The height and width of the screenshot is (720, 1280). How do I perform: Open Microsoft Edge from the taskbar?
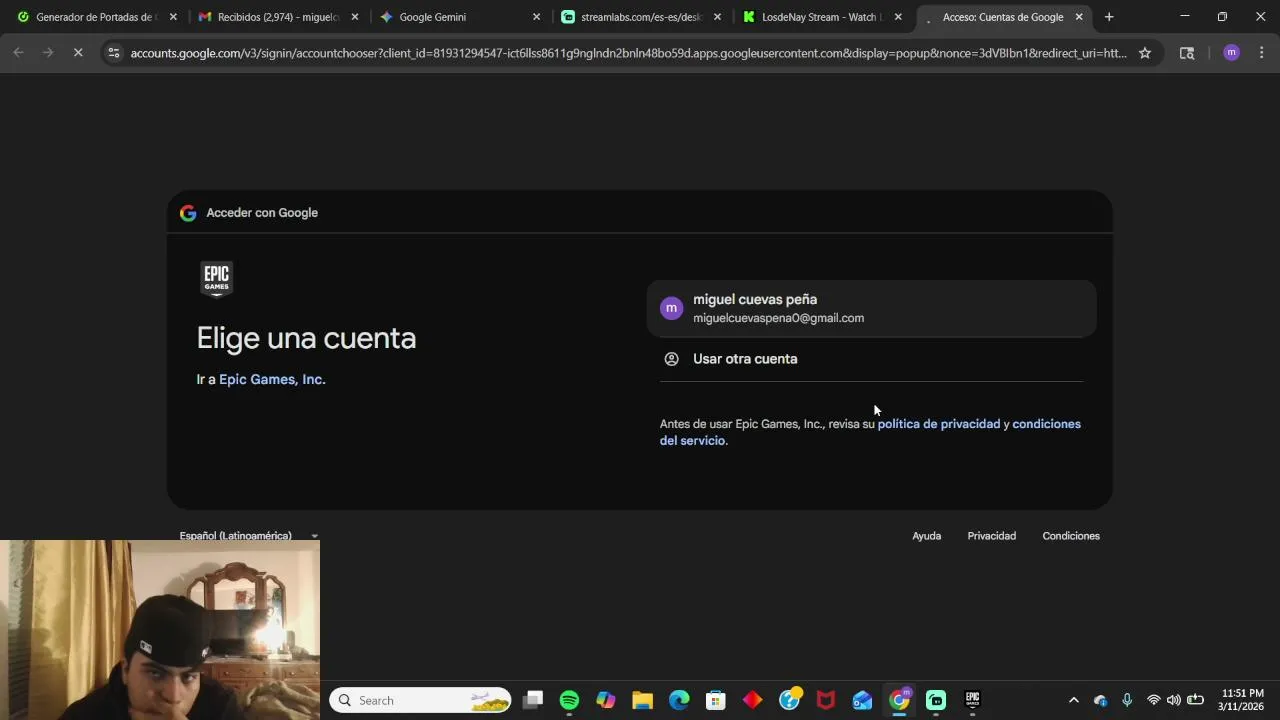click(x=679, y=700)
